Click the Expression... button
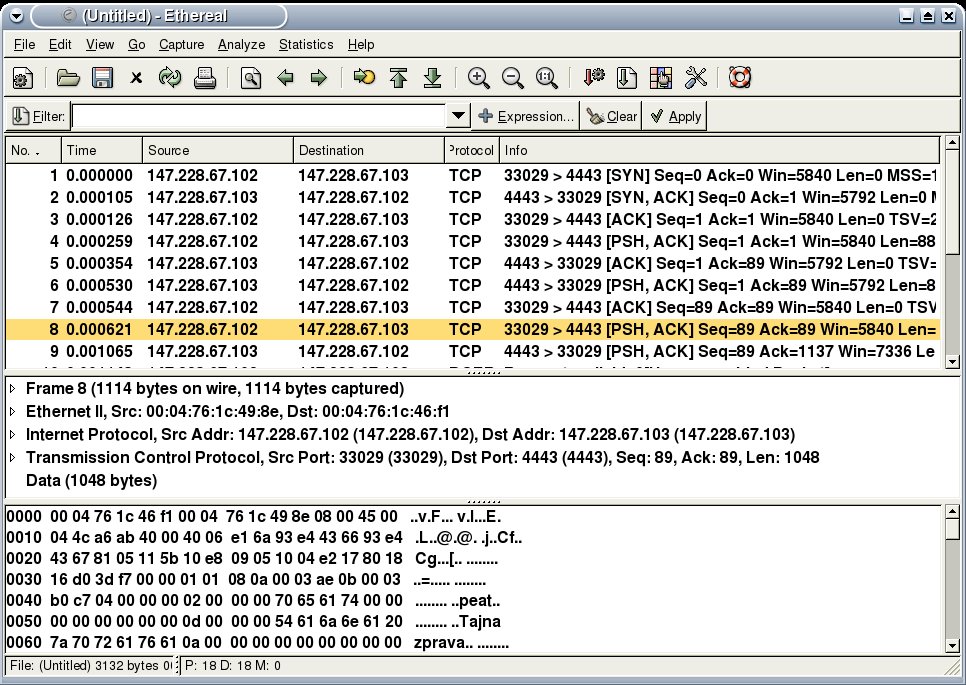Screen dimensions: 966x685 click(x=526, y=116)
